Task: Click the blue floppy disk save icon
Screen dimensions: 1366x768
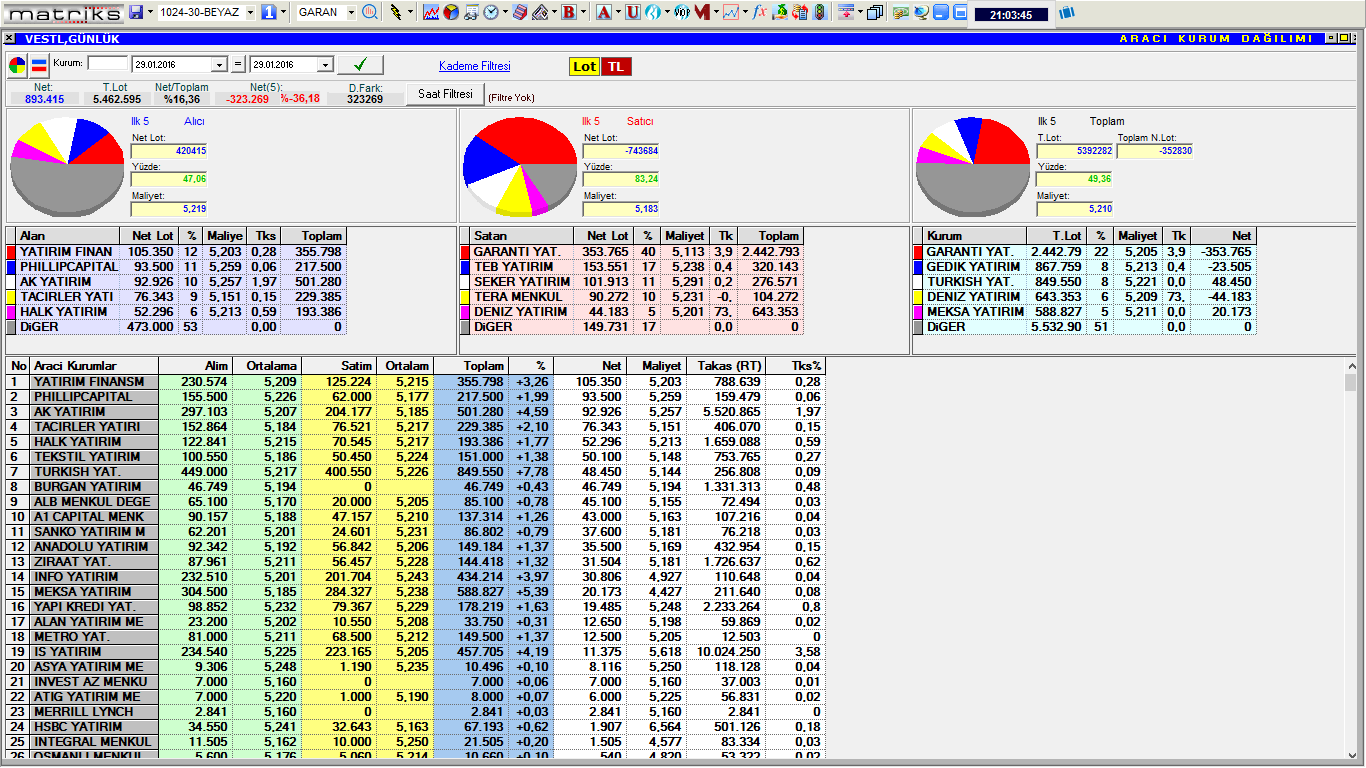Action: [x=136, y=12]
